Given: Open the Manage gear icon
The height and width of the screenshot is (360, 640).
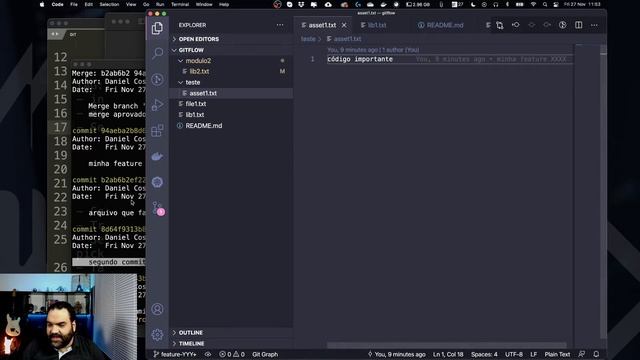Looking at the screenshot, I should [157, 335].
